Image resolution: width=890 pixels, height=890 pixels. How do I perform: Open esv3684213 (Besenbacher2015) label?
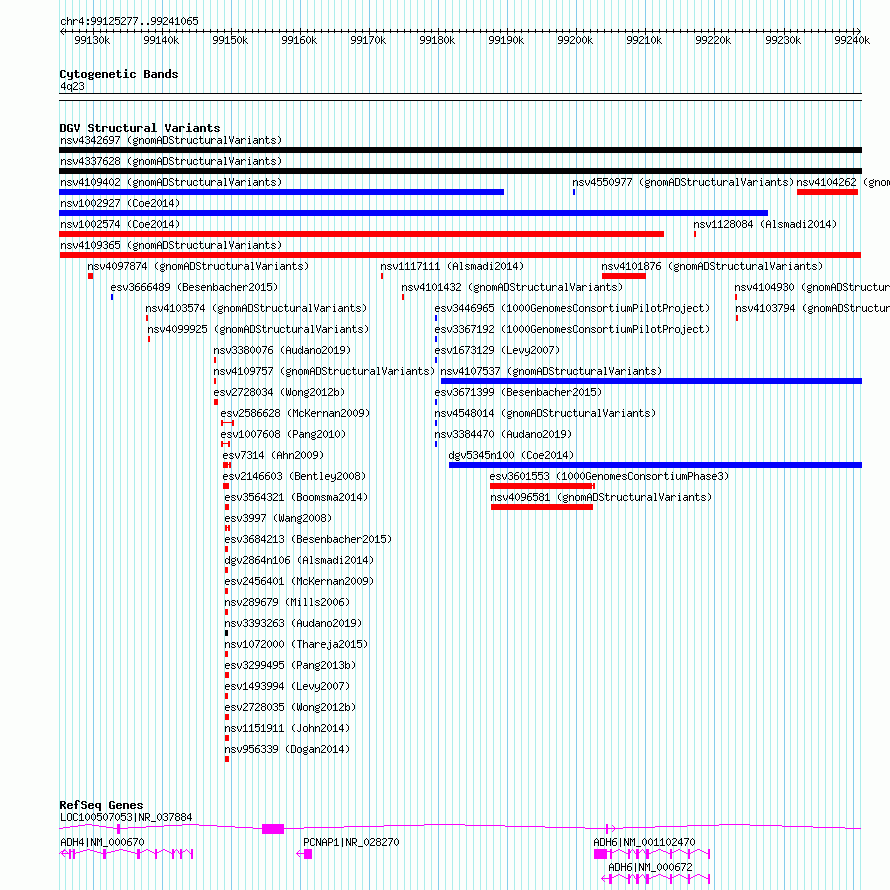point(308,539)
